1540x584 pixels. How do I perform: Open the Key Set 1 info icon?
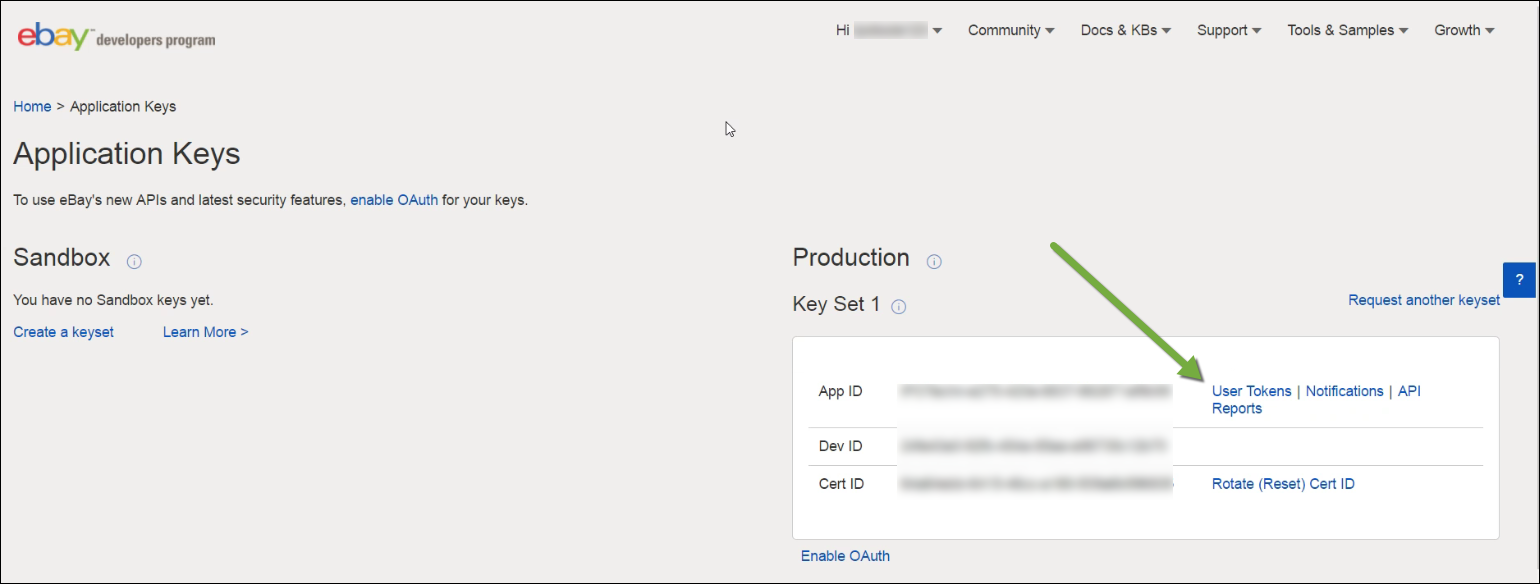tap(898, 307)
